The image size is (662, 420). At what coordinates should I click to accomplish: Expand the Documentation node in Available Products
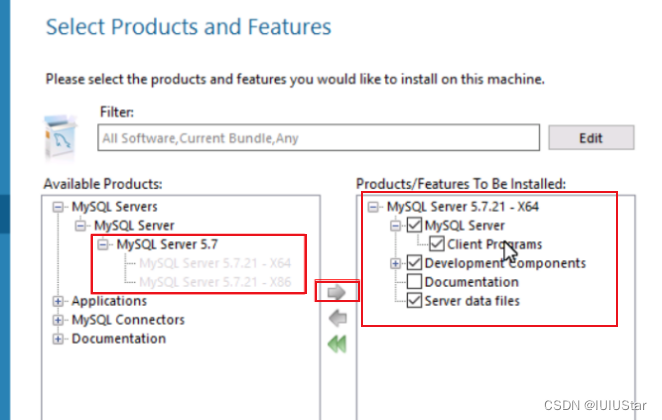coord(58,339)
